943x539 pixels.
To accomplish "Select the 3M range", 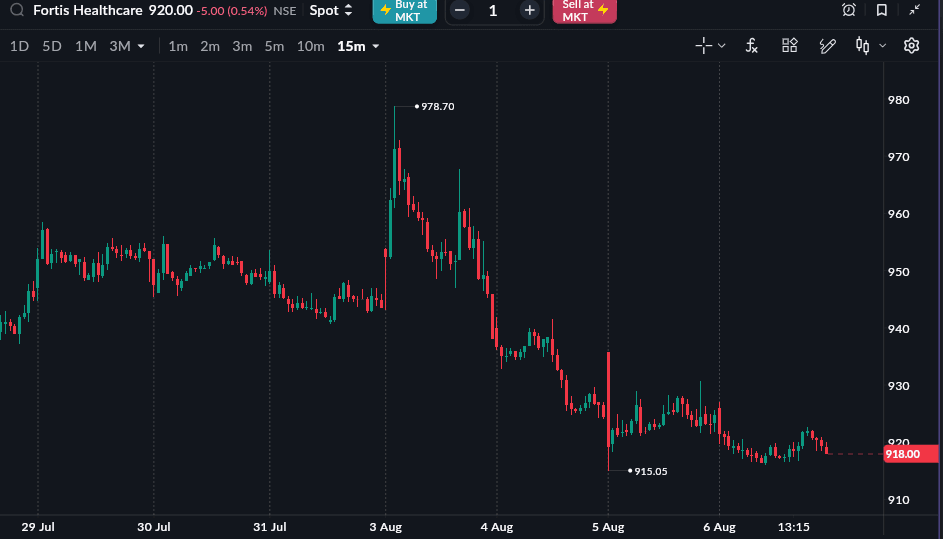I will pos(120,46).
